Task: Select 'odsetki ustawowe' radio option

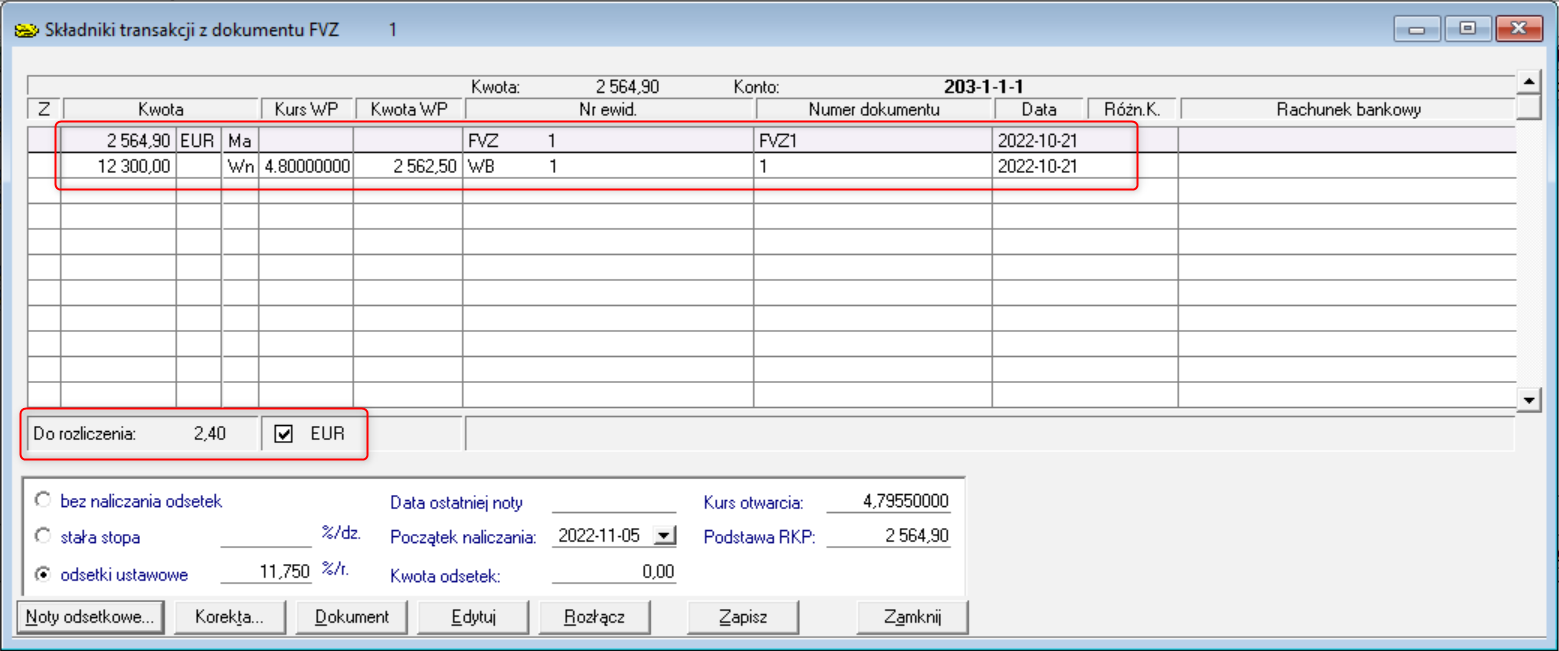Action: click(43, 574)
